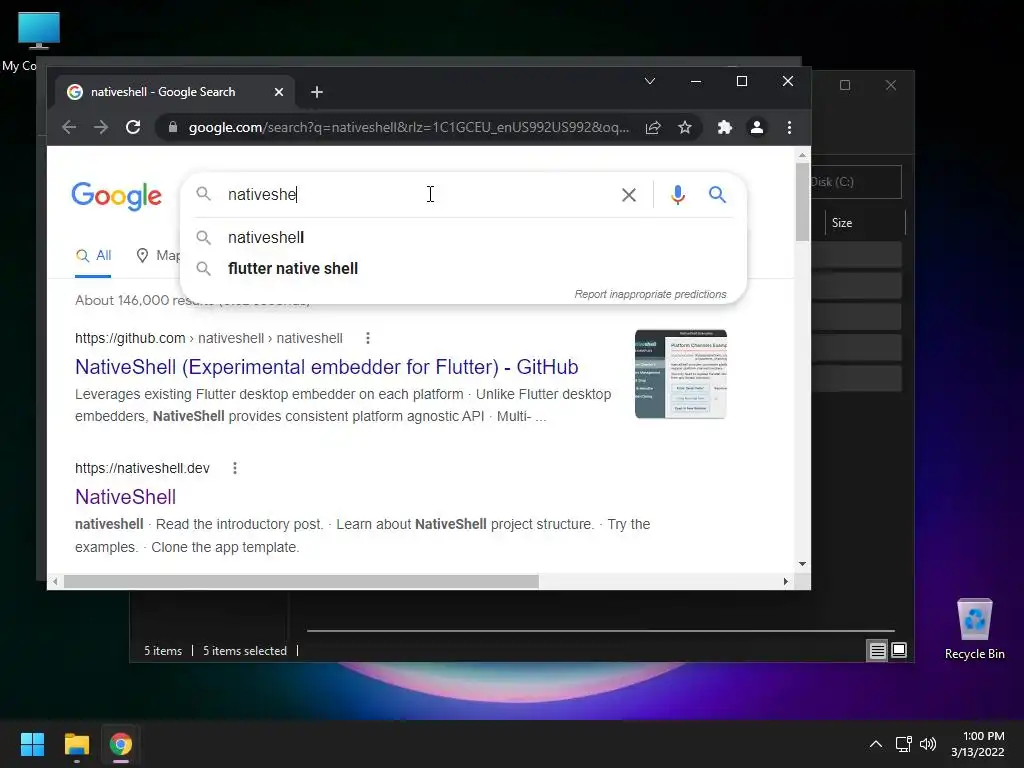Open the clock showing 1:00 PM

(x=978, y=744)
